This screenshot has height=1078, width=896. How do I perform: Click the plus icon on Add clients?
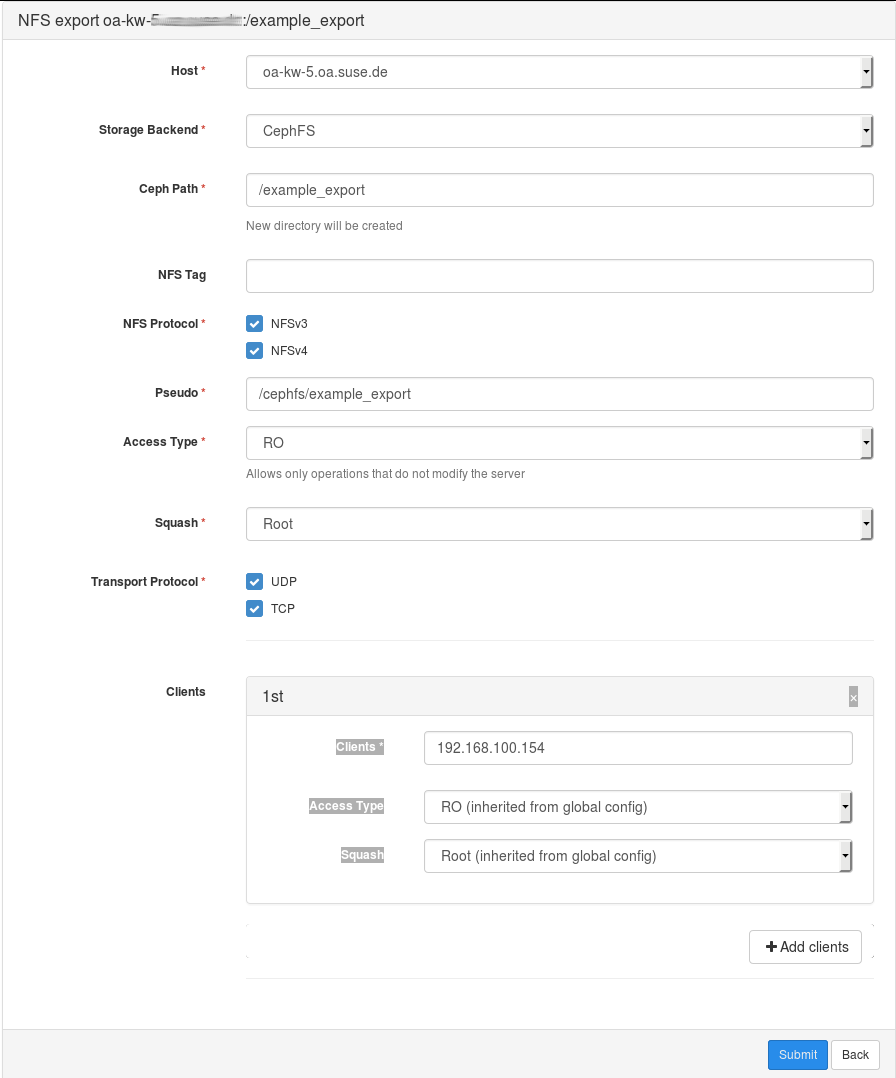click(771, 947)
